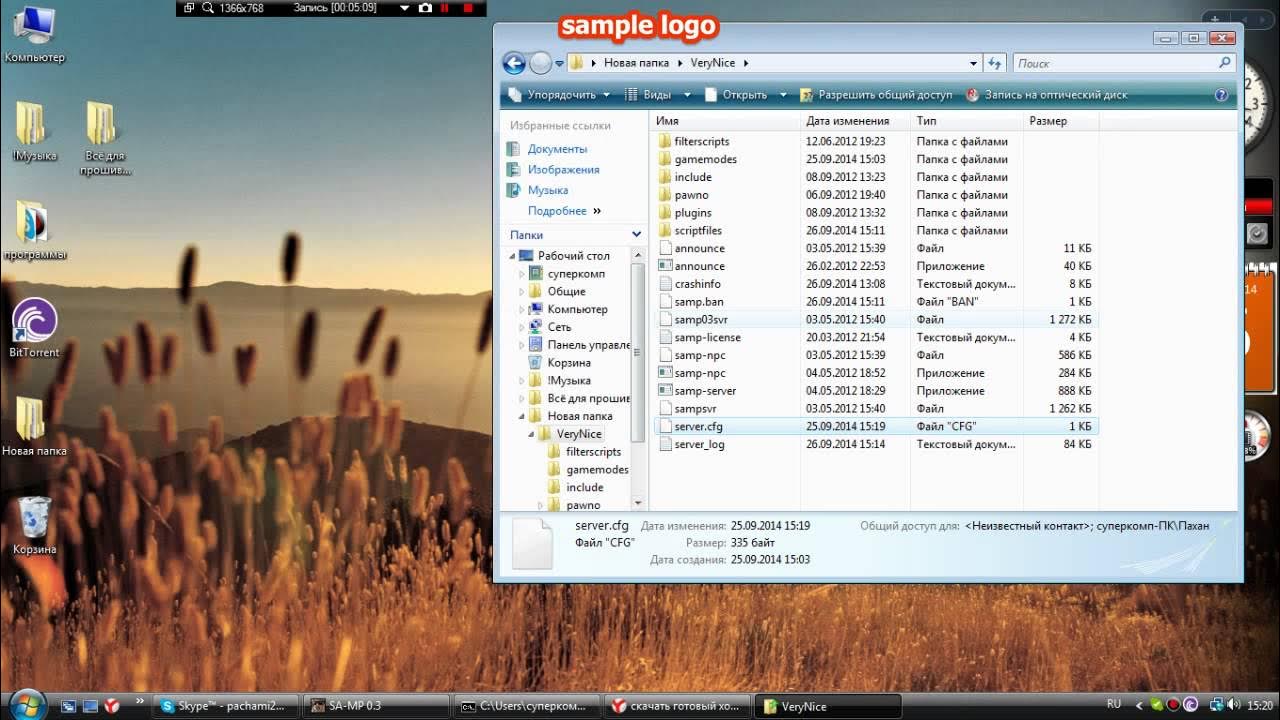
Task: Switch to Skype taskbar window
Action: (226, 706)
